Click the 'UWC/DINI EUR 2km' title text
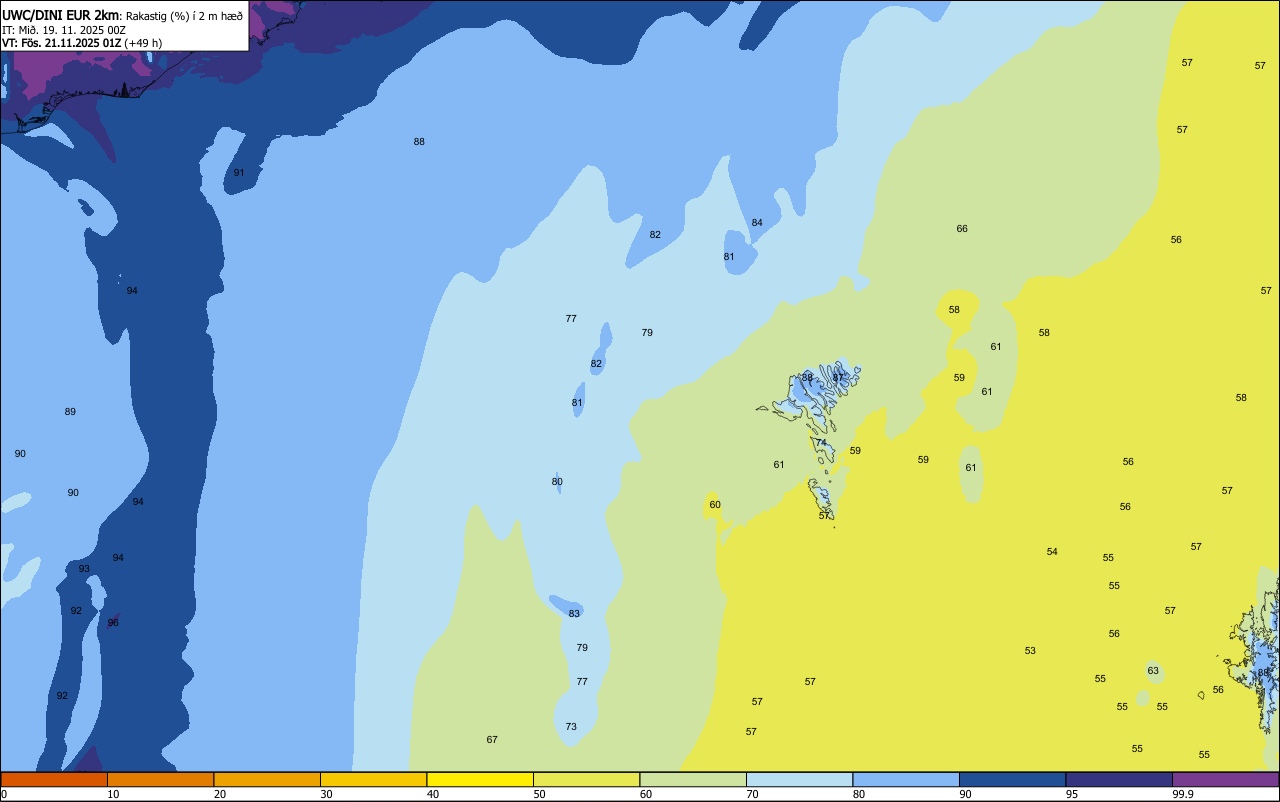The height and width of the screenshot is (802, 1280). [59, 15]
